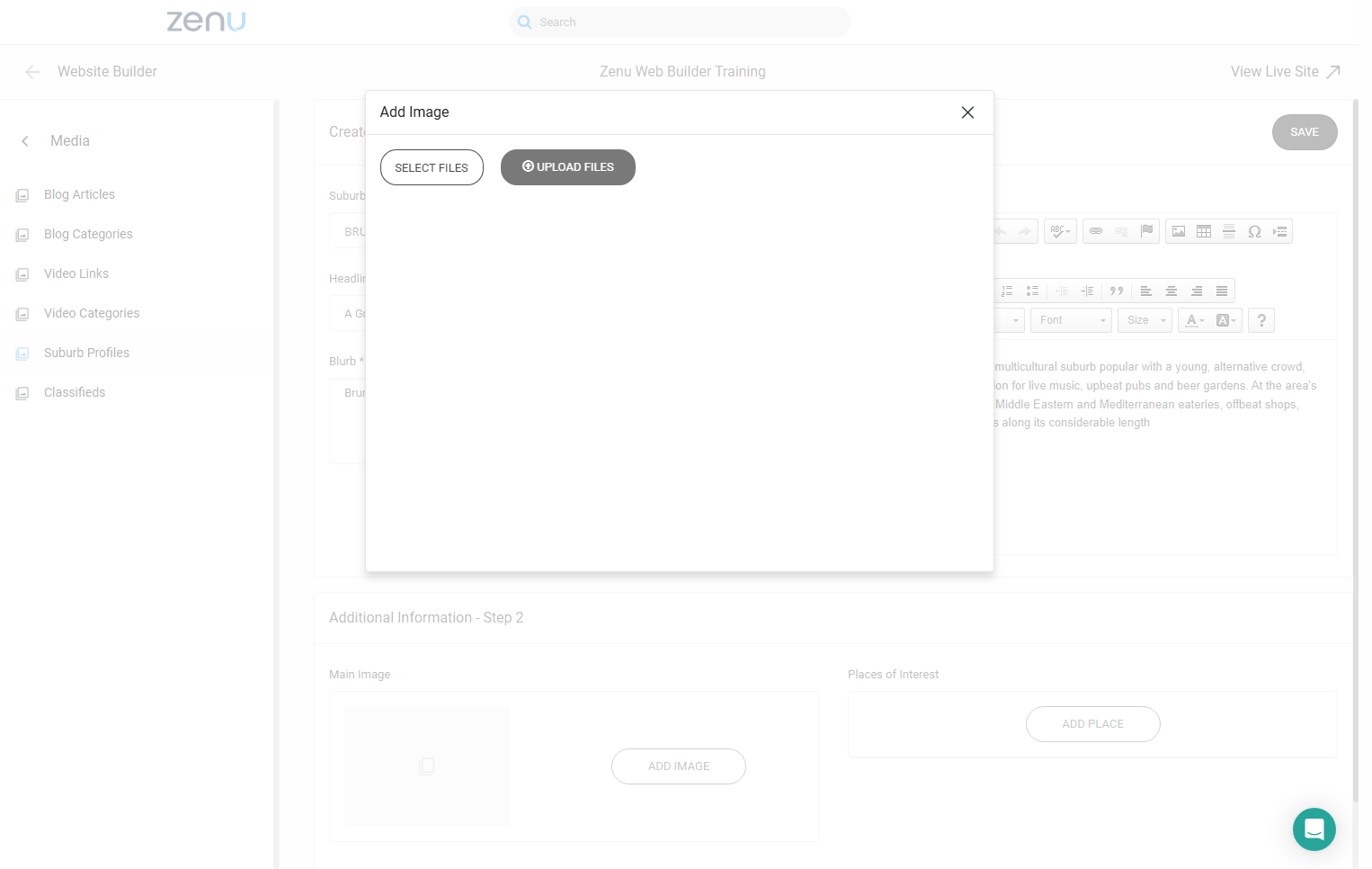Open the background color picker

(x=1225, y=320)
